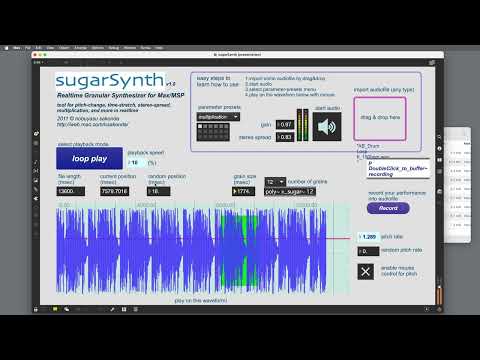The height and width of the screenshot is (360, 480).
Task: Click the Apple menu icon
Action: 6,48
